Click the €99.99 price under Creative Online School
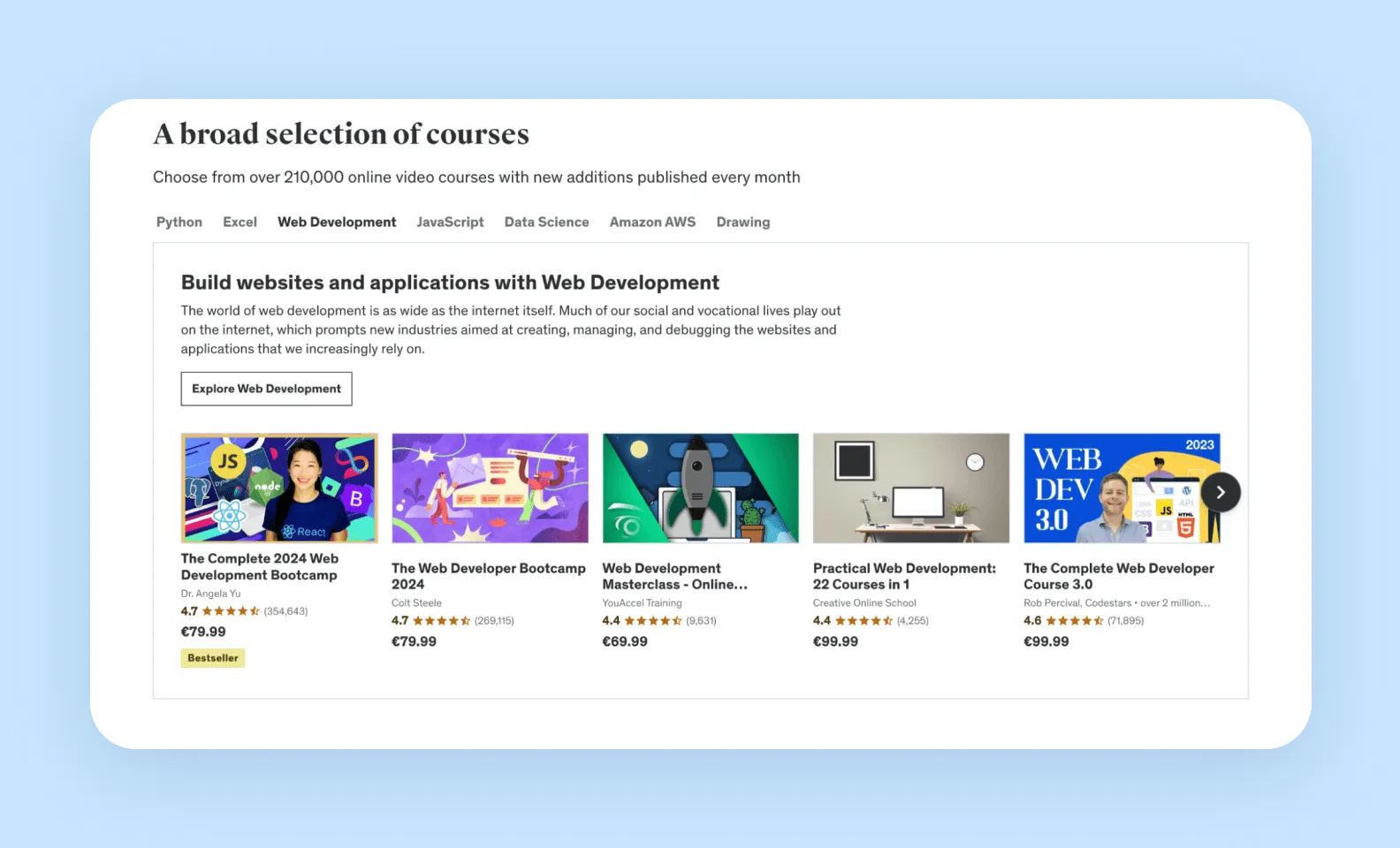The height and width of the screenshot is (848, 1400). click(x=835, y=641)
